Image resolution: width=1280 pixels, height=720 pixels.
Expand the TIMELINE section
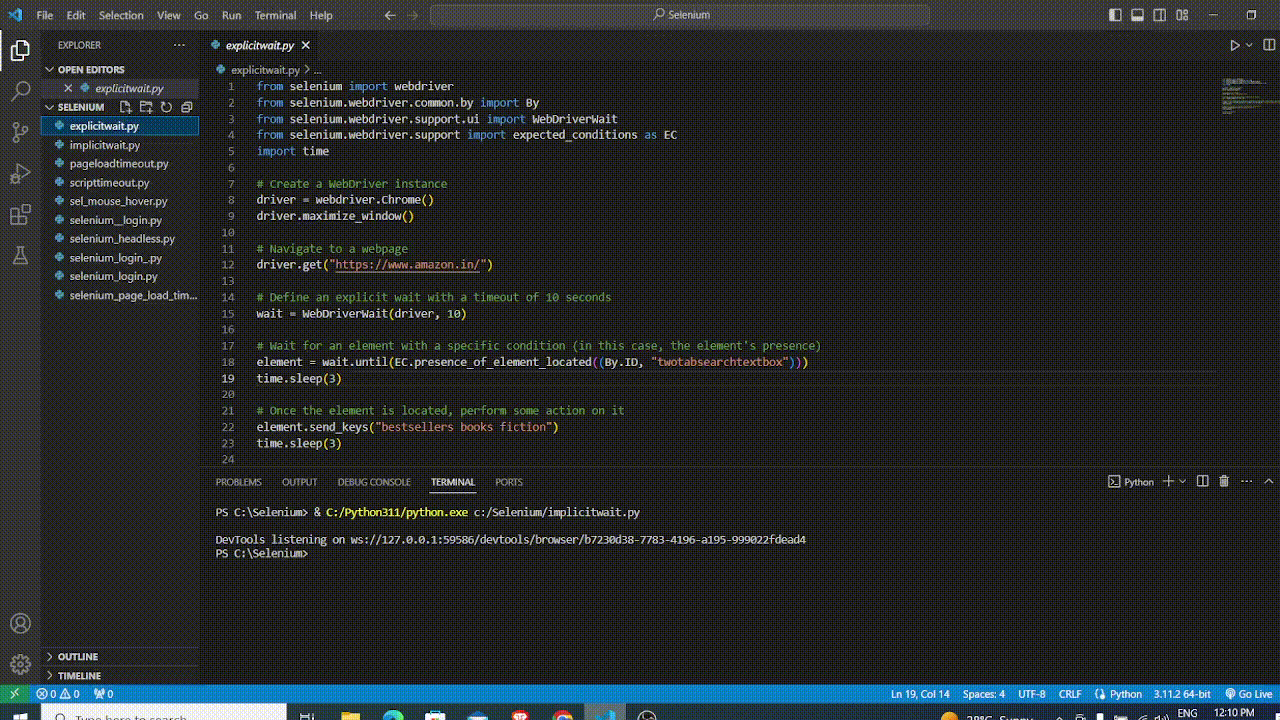pyautogui.click(x=79, y=676)
